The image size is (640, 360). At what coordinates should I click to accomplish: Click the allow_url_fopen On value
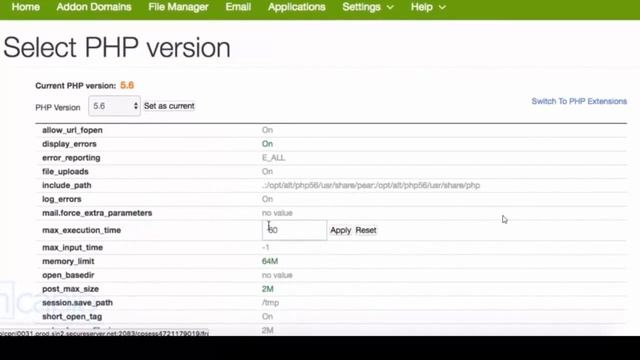(x=267, y=130)
